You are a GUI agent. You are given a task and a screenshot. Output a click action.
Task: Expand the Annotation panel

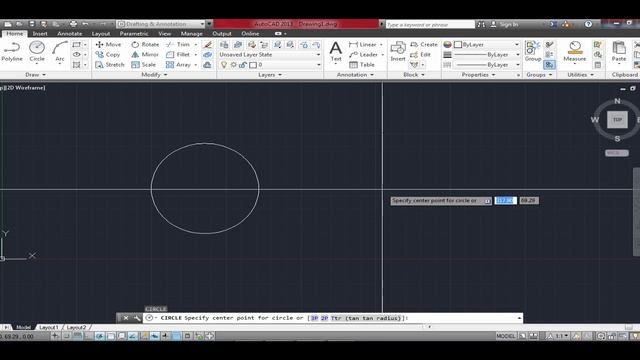pyautogui.click(x=355, y=75)
